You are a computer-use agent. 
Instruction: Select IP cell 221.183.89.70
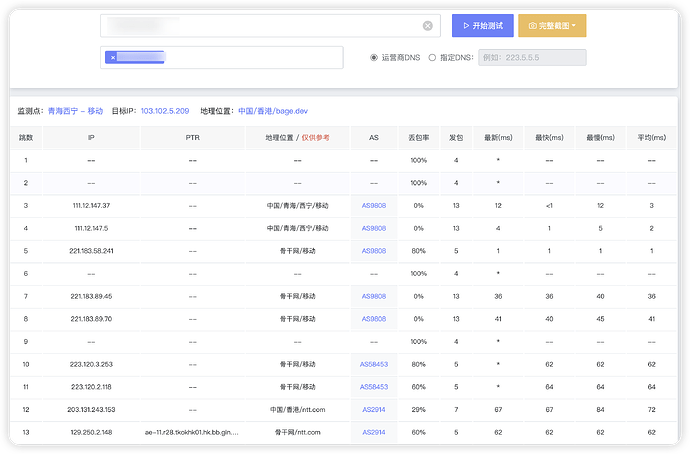coord(91,319)
